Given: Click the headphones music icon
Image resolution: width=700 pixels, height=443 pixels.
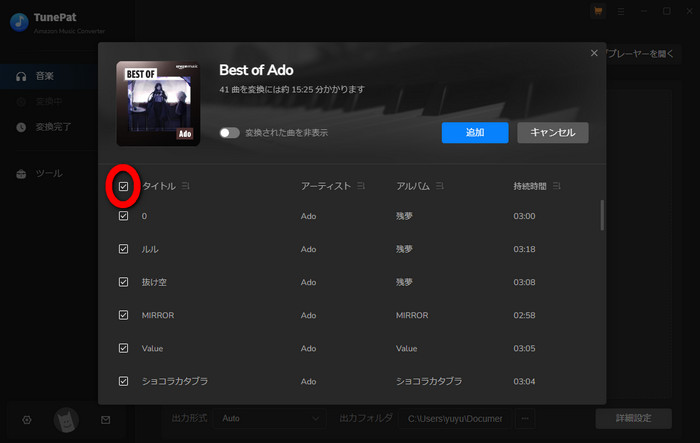Looking at the screenshot, I should pyautogui.click(x=21, y=76).
